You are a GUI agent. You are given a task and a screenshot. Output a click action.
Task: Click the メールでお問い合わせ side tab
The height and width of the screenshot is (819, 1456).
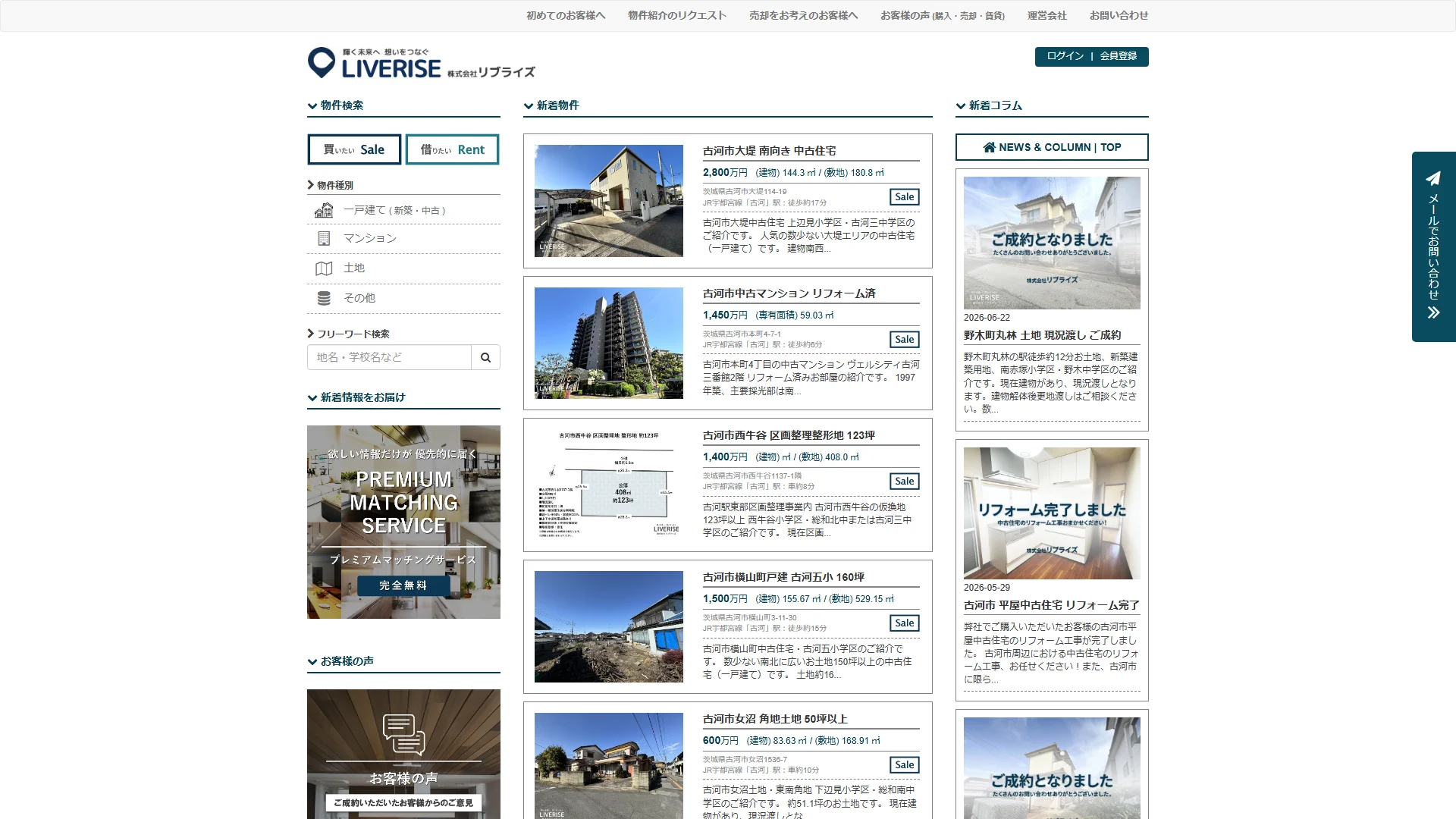(1433, 246)
